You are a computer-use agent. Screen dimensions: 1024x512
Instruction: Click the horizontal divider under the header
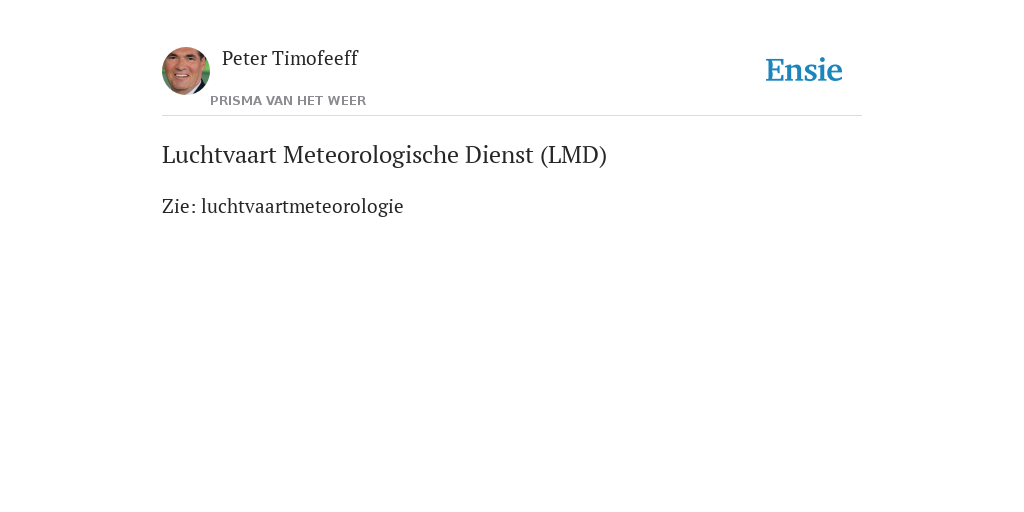coord(512,116)
